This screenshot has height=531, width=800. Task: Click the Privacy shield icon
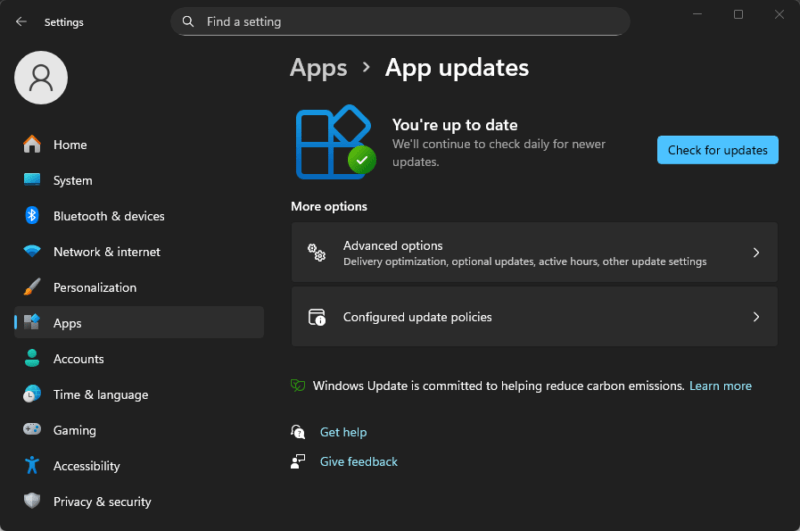click(x=32, y=500)
